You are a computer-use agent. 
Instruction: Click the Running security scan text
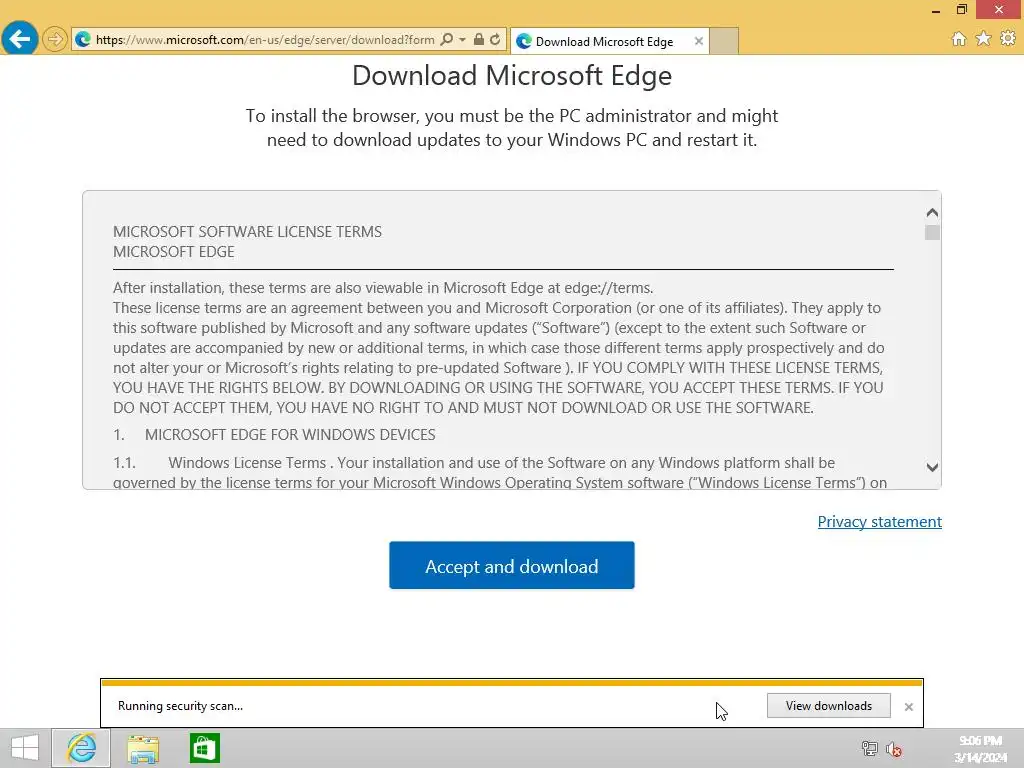point(180,706)
